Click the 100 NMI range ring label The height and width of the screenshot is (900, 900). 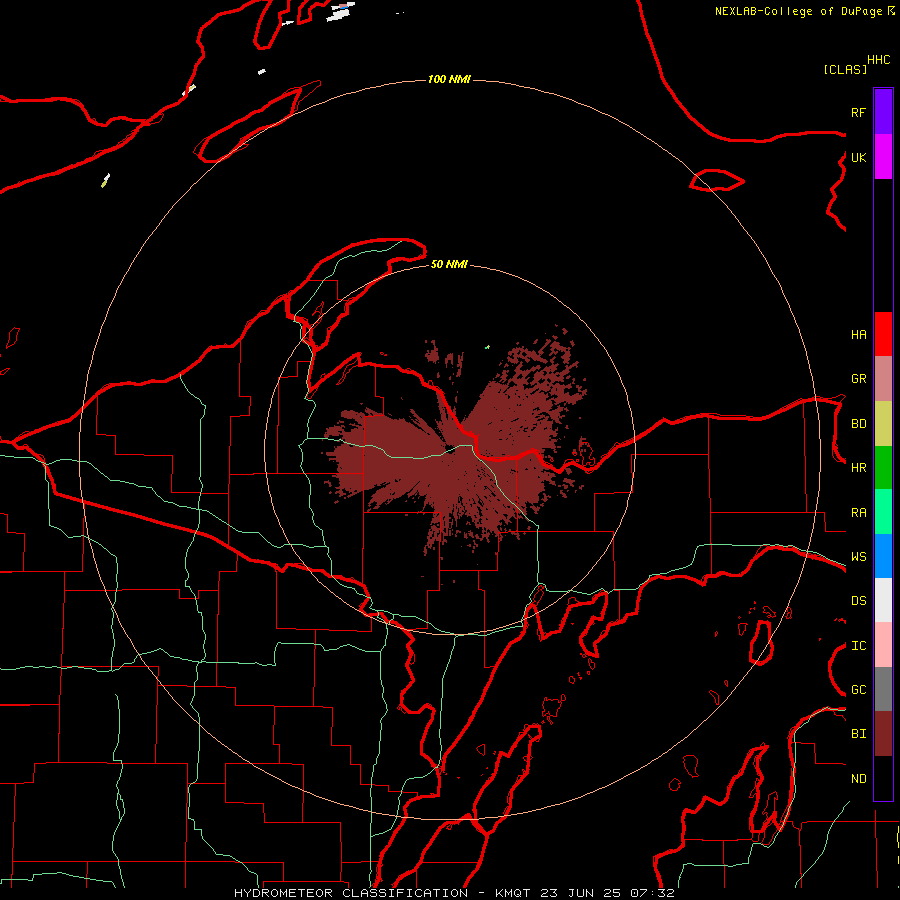[449, 79]
